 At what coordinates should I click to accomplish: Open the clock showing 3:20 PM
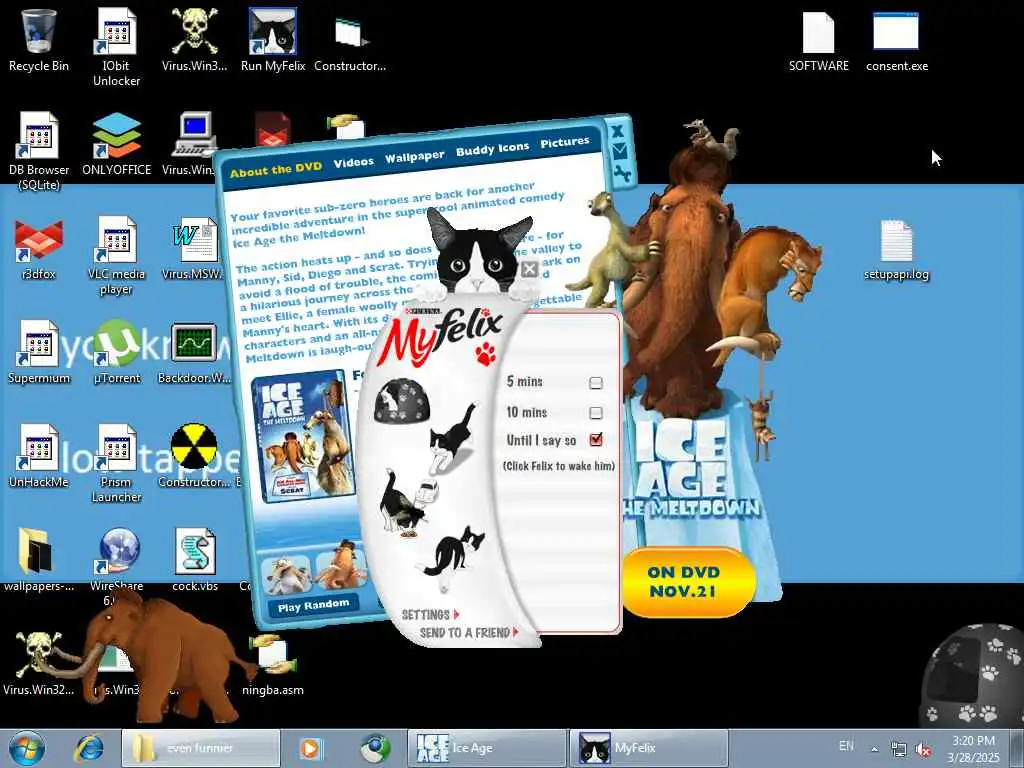pyautogui.click(x=973, y=748)
